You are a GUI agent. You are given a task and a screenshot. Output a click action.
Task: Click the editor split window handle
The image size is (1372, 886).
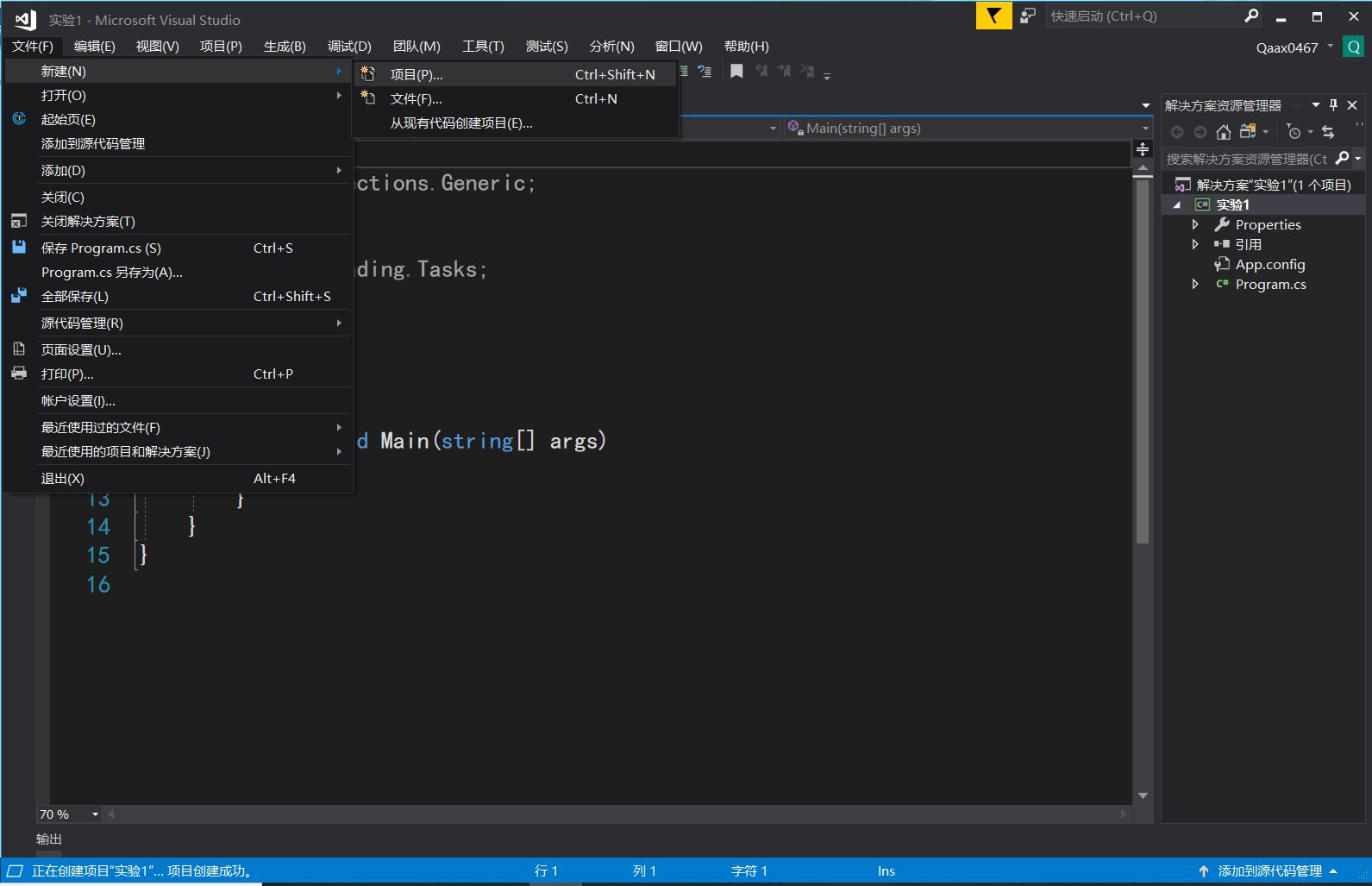pyautogui.click(x=1143, y=149)
